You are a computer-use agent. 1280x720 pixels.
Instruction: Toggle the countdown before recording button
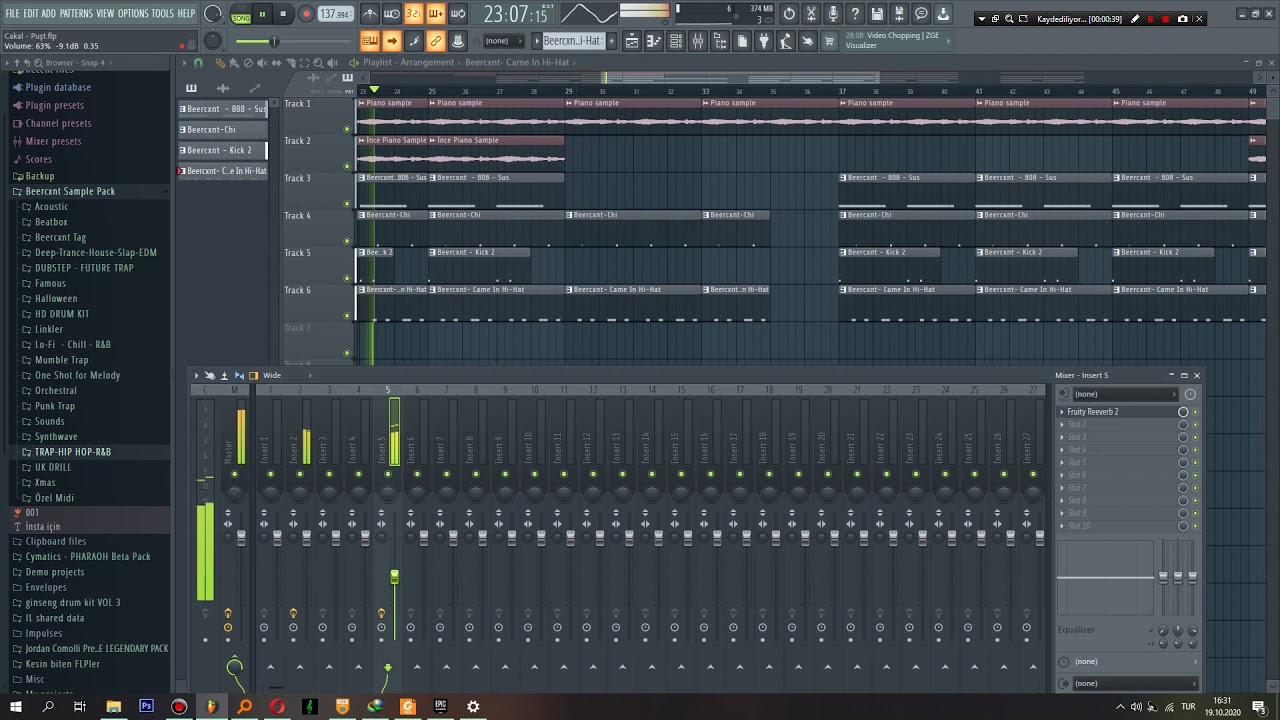pos(413,14)
